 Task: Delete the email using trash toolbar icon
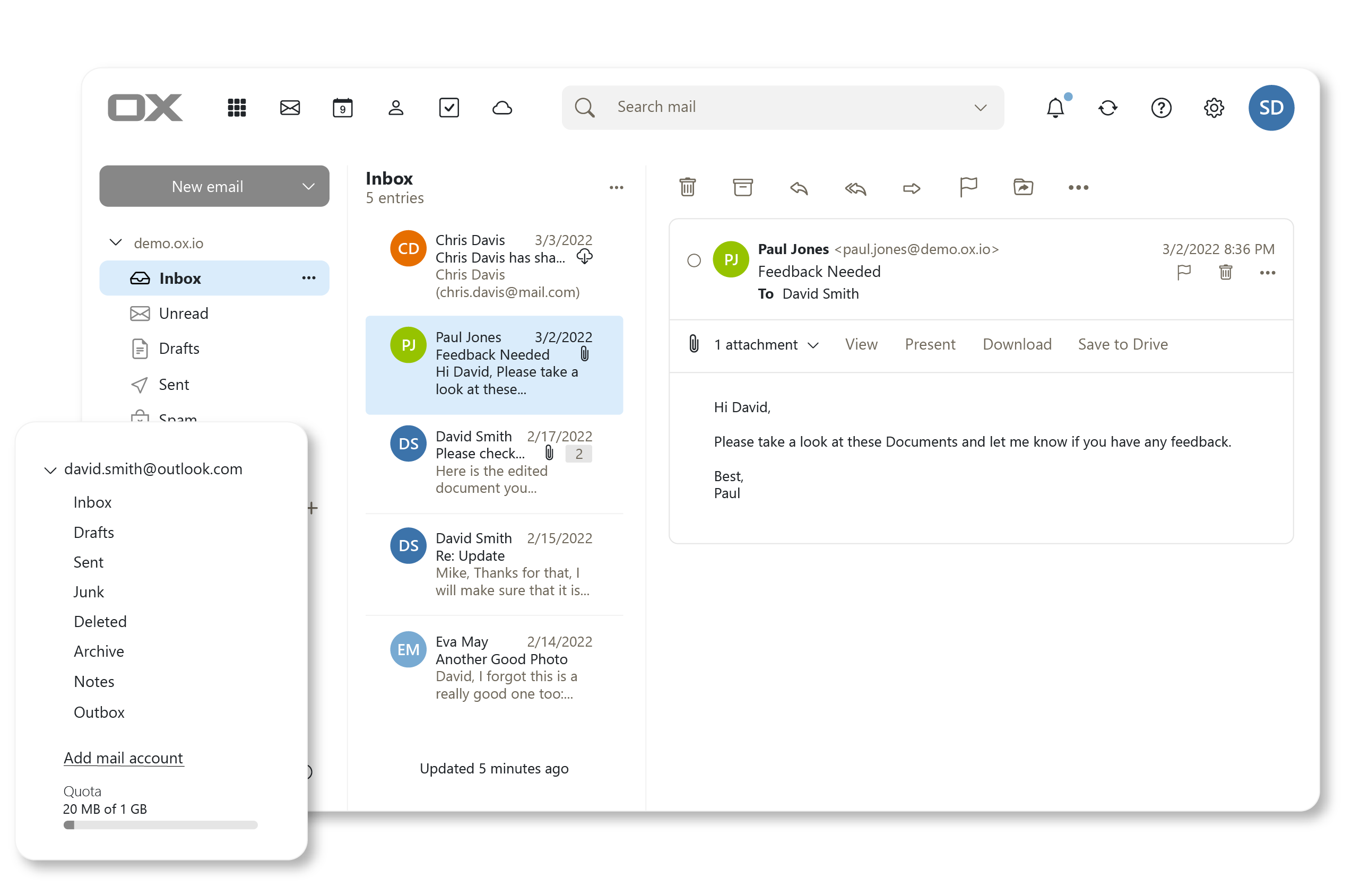[x=687, y=187]
